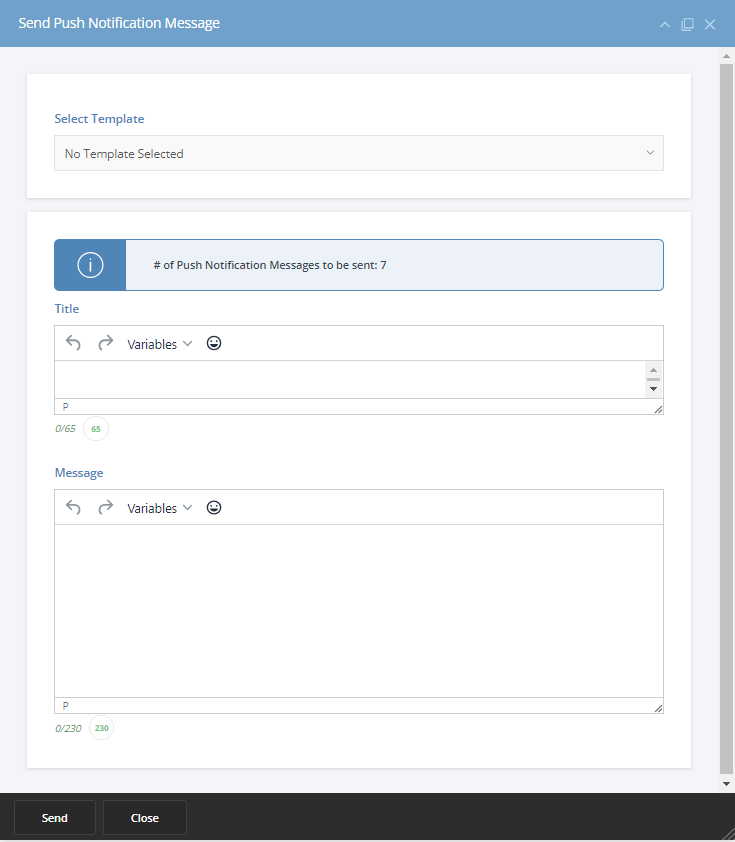Click the P element path in Title editor
The image size is (735, 842).
coord(66,407)
